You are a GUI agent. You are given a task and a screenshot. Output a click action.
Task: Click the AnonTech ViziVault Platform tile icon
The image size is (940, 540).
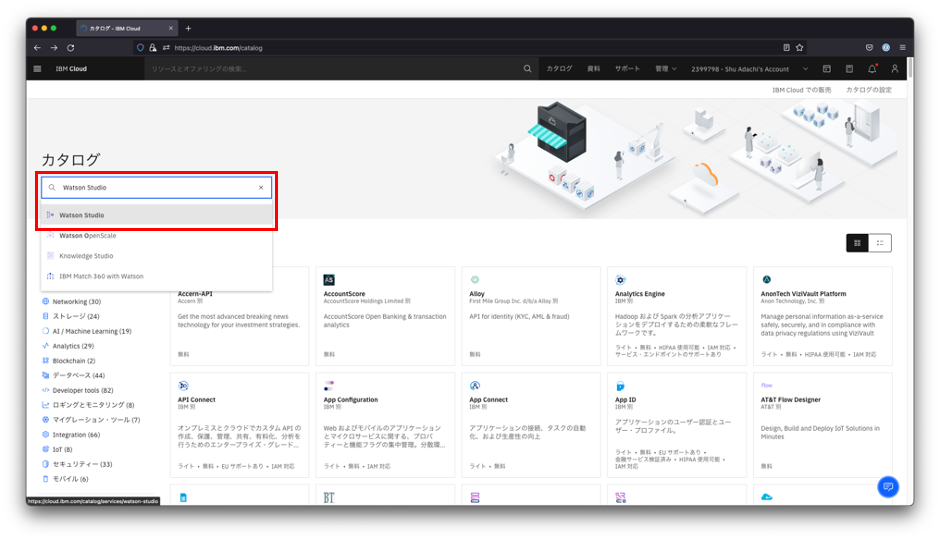[766, 280]
